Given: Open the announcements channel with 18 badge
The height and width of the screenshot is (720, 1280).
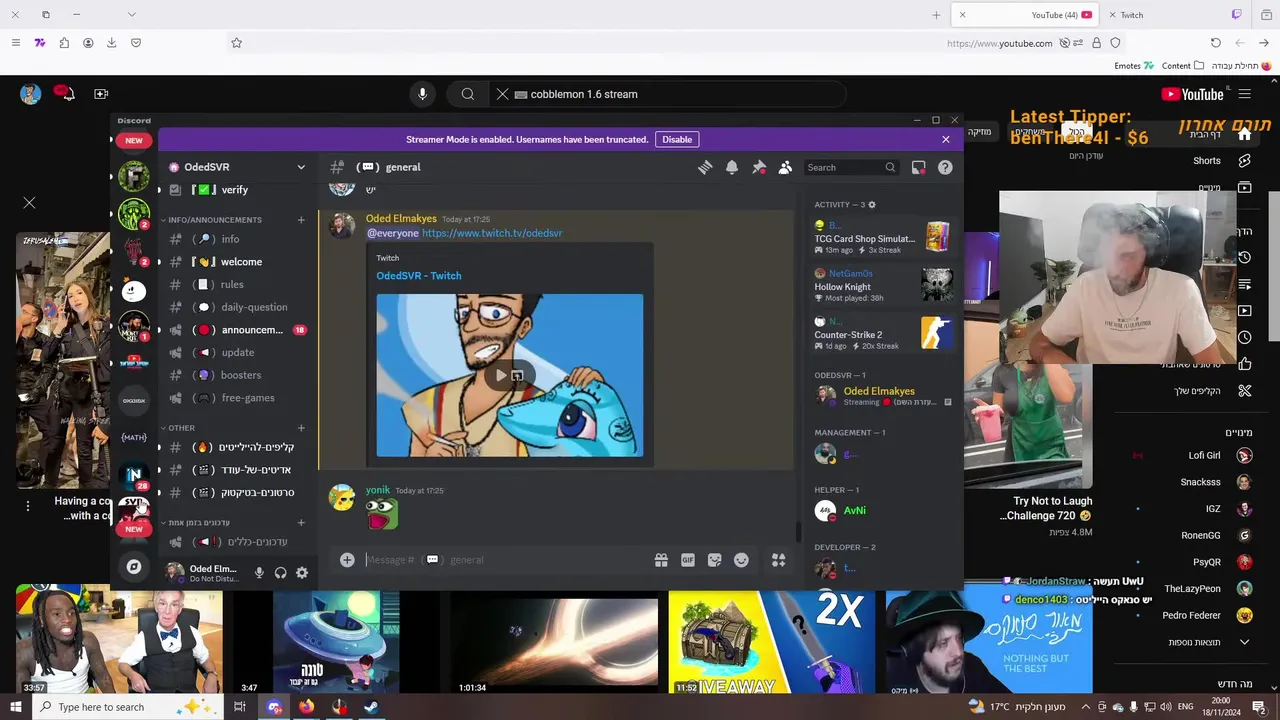Looking at the screenshot, I should [236, 330].
